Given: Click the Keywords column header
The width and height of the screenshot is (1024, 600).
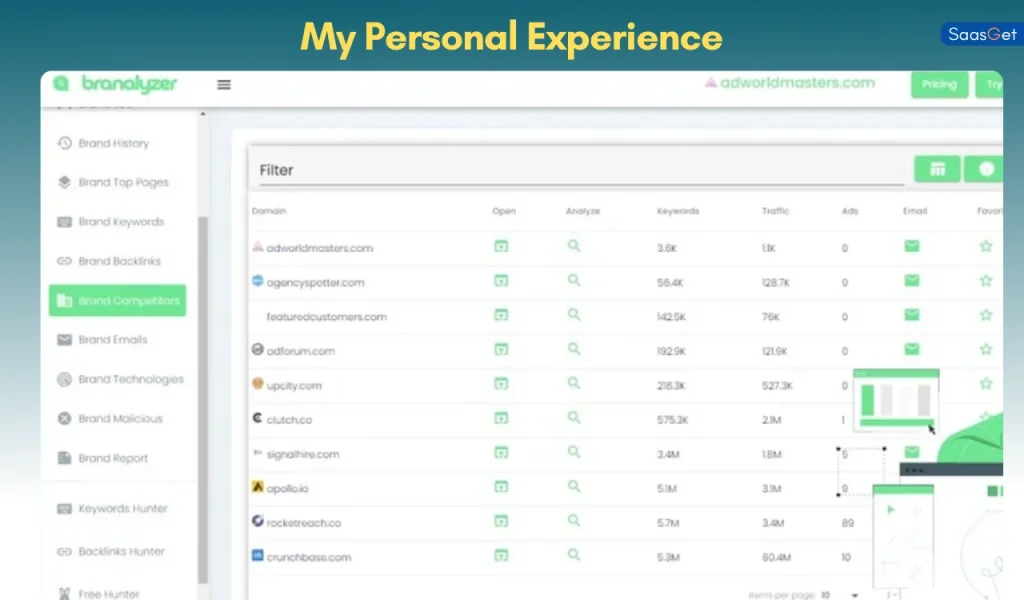Looking at the screenshot, I should click(x=678, y=211).
